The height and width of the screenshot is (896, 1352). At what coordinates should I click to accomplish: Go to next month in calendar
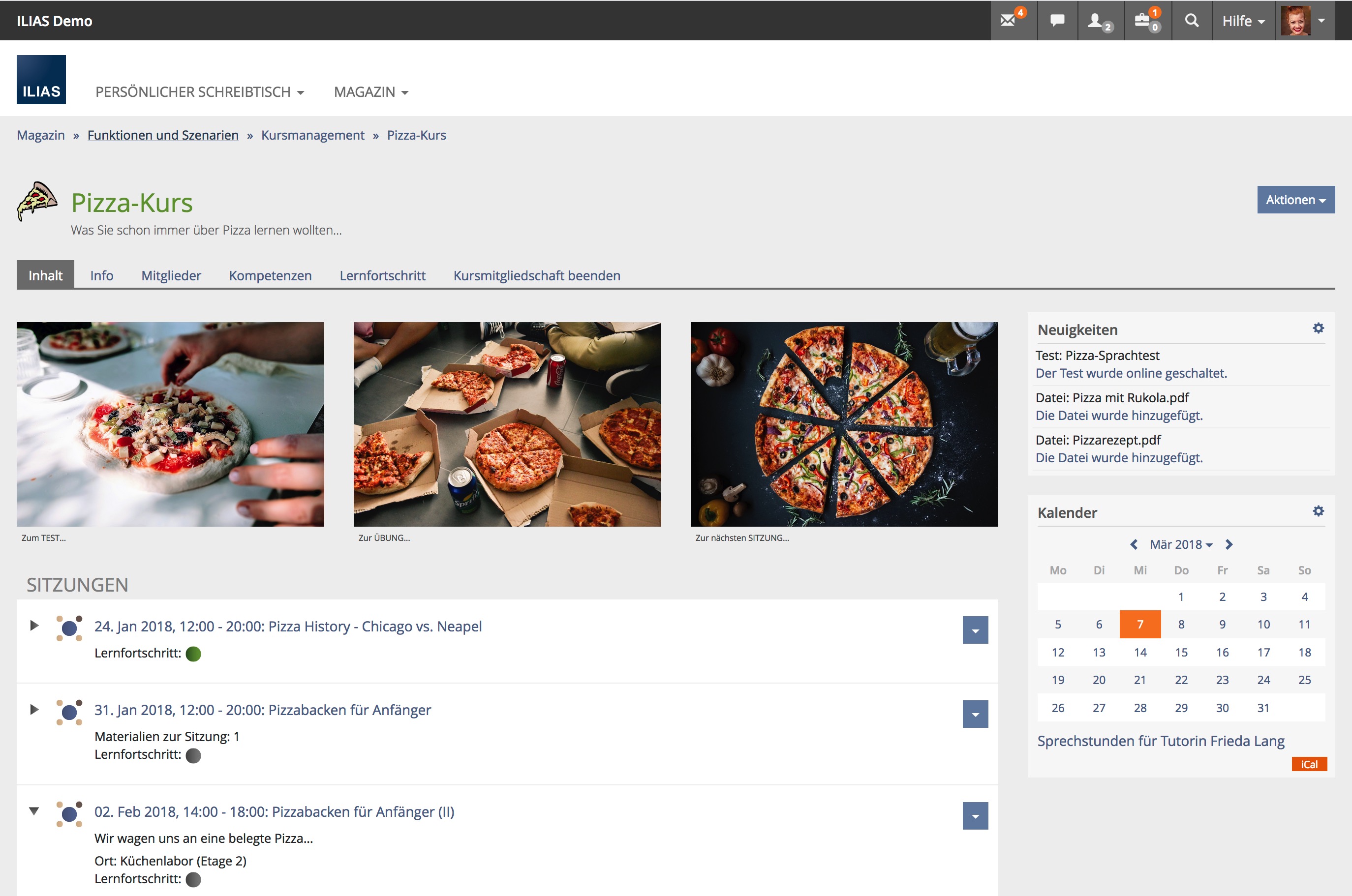1229,544
